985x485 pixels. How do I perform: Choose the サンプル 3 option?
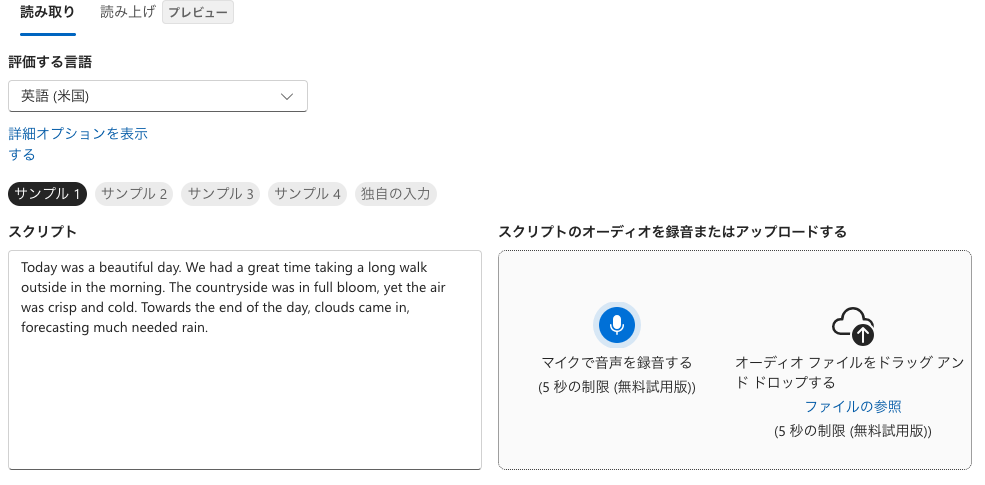[x=221, y=193]
